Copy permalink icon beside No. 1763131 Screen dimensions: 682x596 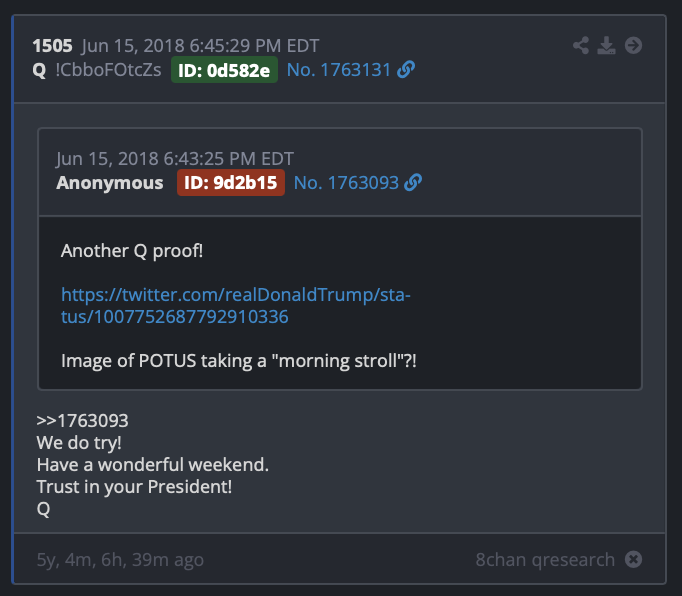coord(406,70)
